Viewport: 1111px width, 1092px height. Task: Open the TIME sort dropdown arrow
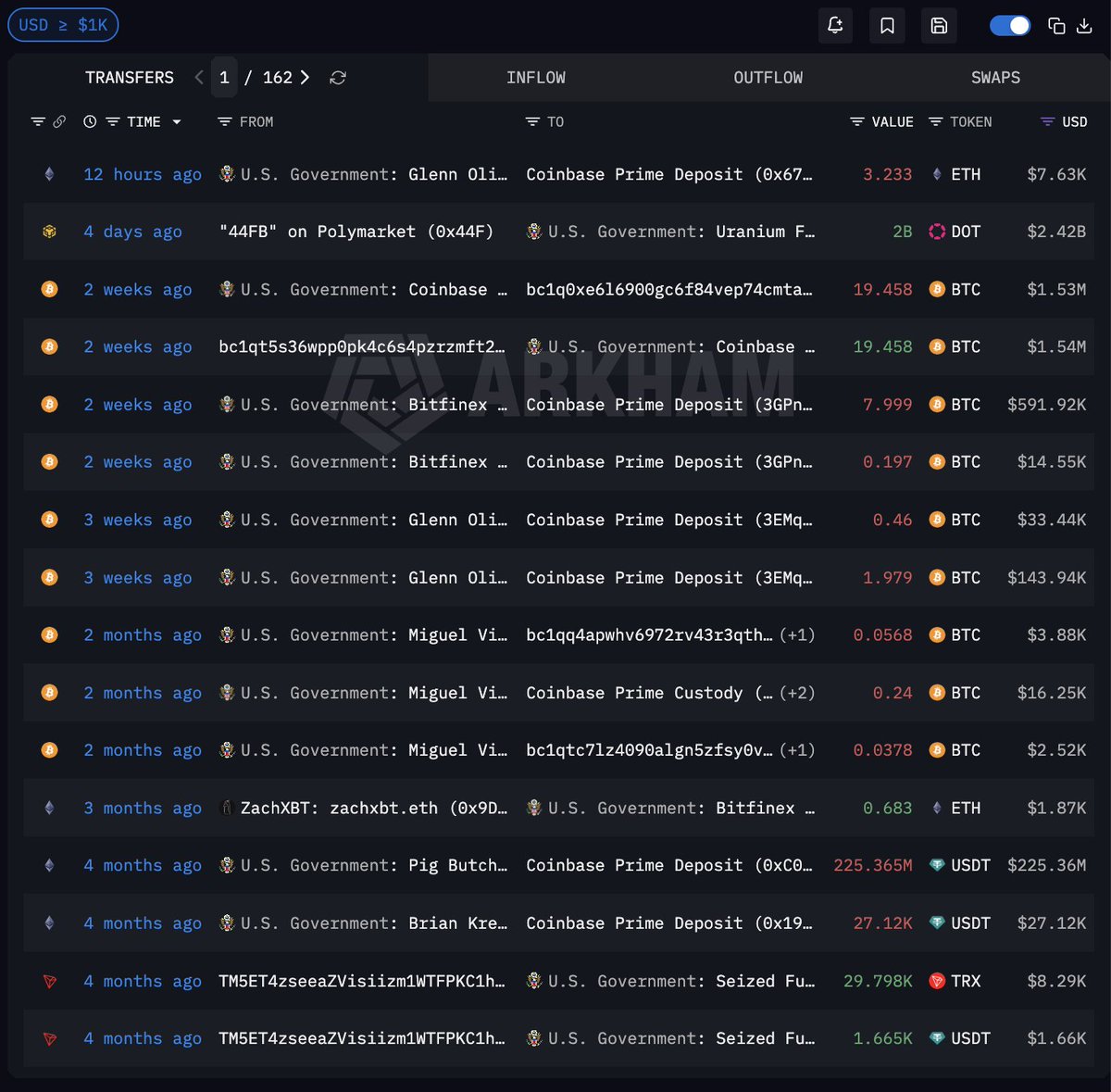(x=177, y=122)
